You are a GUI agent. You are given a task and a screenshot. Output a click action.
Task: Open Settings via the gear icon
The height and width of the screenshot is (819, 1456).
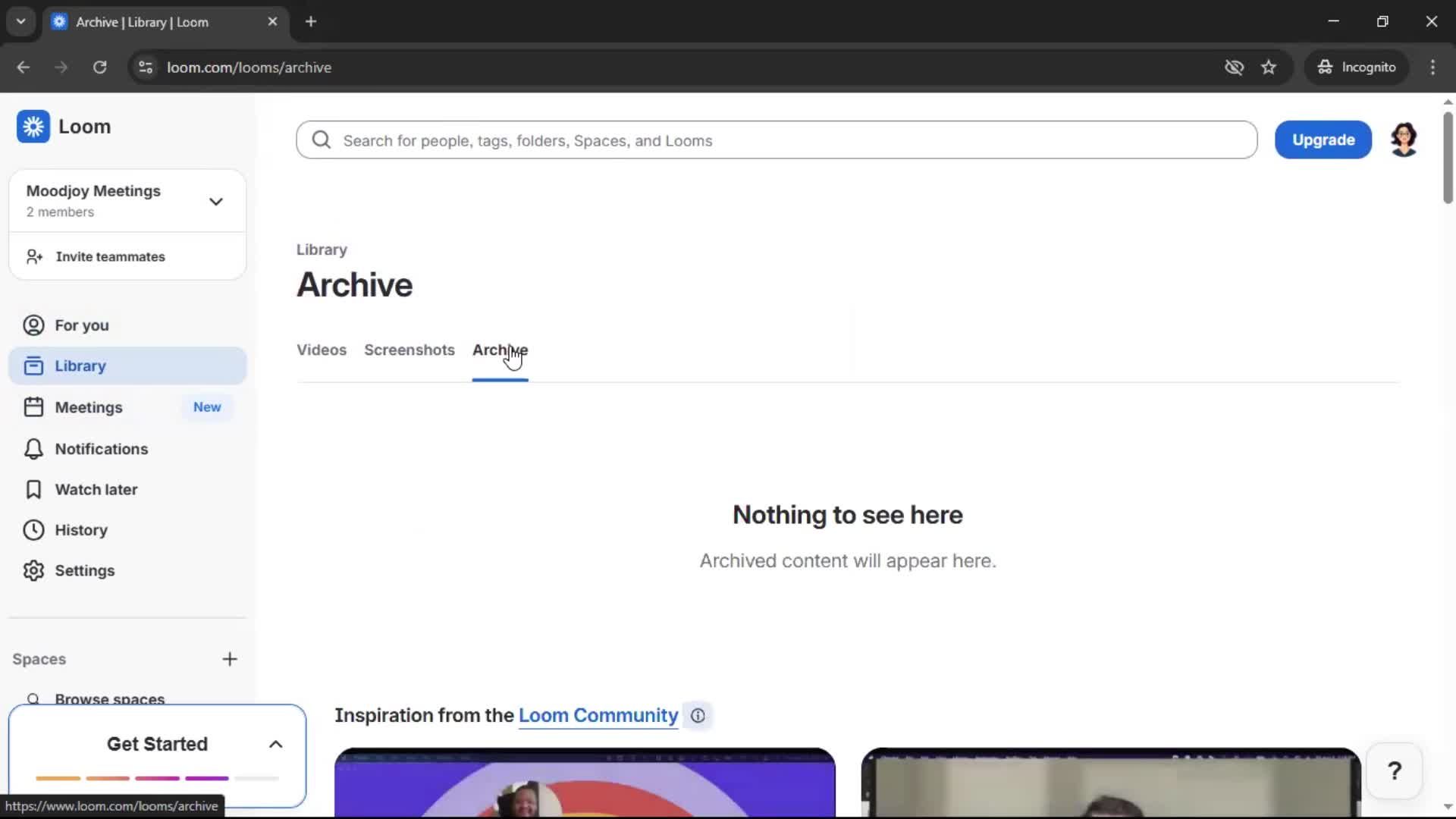(x=86, y=570)
